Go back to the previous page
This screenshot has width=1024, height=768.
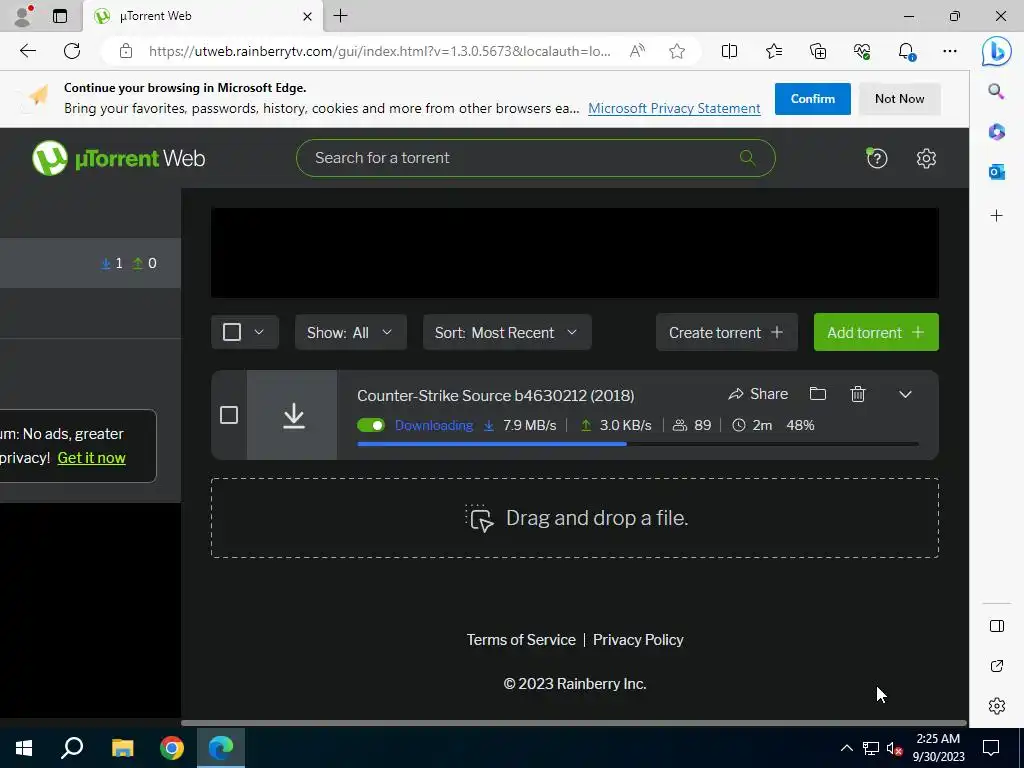pos(27,51)
